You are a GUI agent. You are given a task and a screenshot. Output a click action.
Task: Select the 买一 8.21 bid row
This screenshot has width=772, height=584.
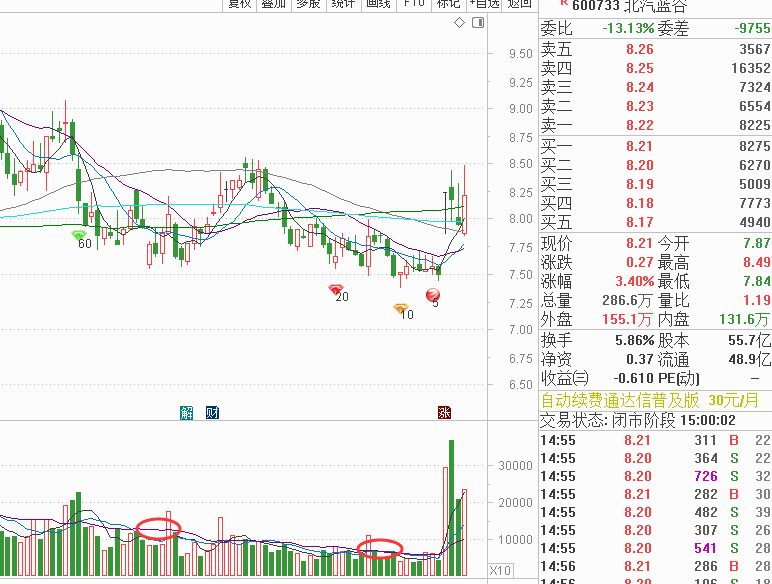pyautogui.click(x=655, y=146)
